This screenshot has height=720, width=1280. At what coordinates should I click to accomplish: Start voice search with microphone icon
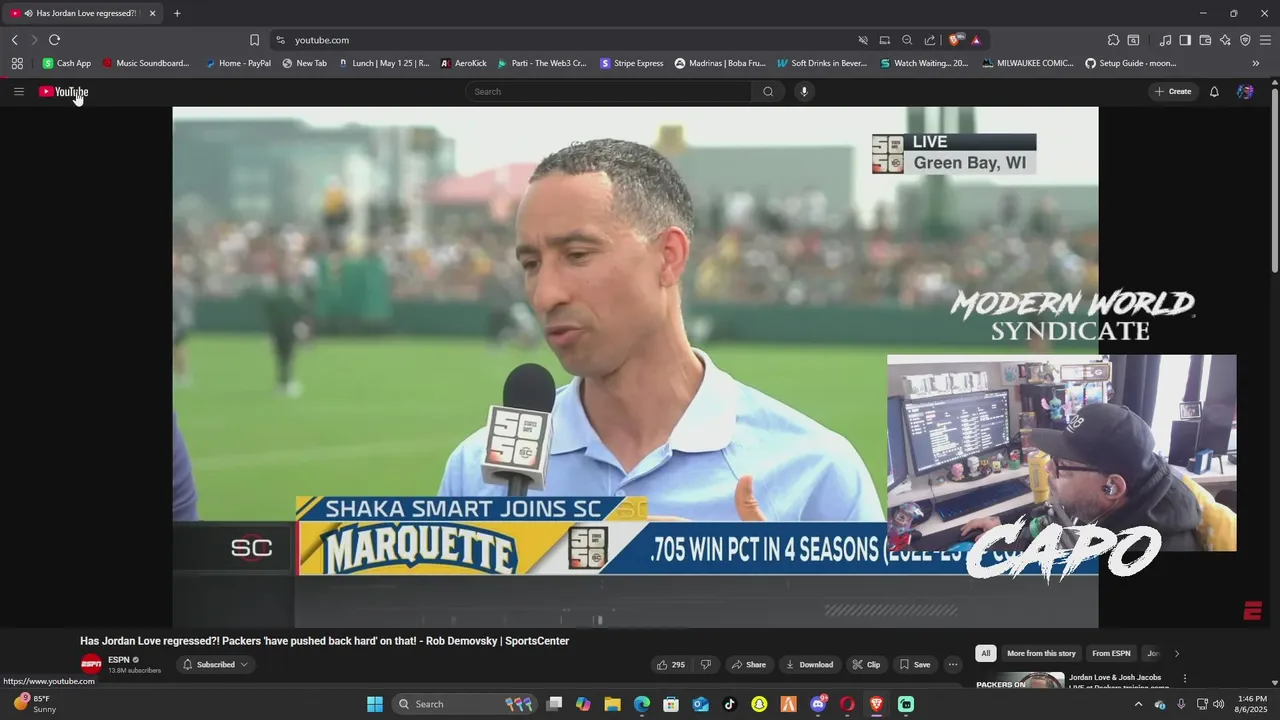tap(803, 91)
